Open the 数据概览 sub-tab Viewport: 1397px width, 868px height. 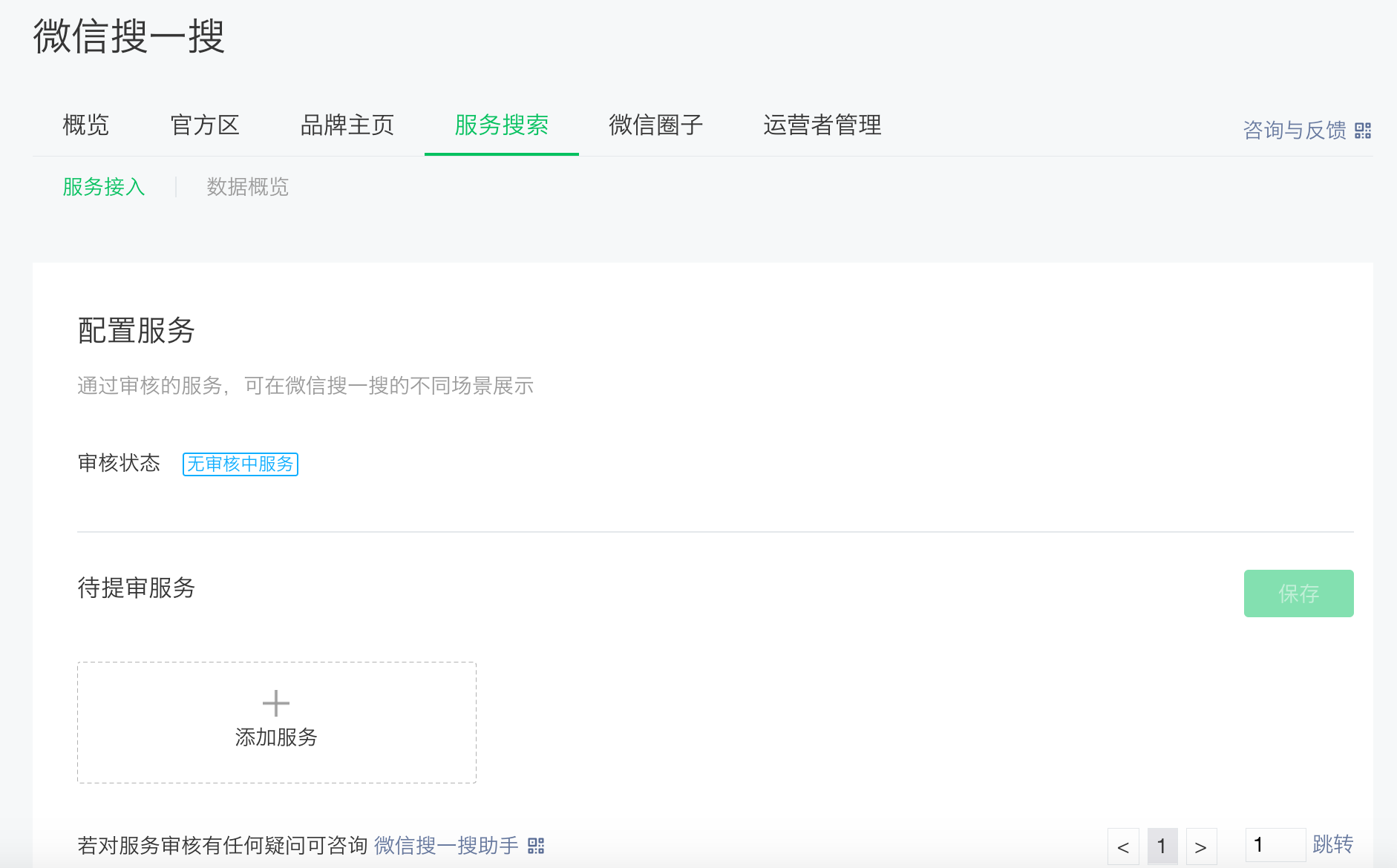point(247,186)
